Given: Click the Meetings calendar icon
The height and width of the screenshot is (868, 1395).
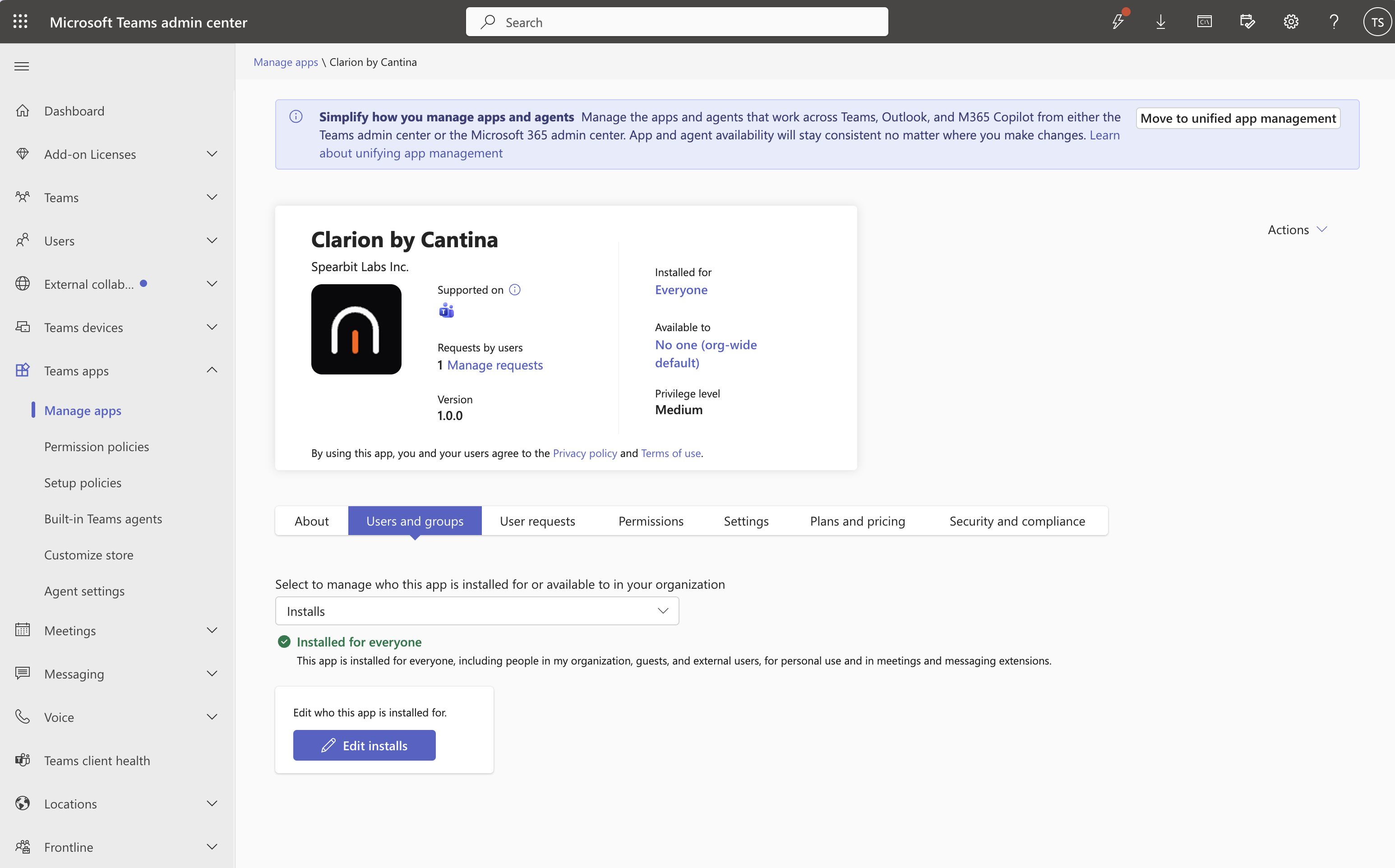Looking at the screenshot, I should coord(23,630).
